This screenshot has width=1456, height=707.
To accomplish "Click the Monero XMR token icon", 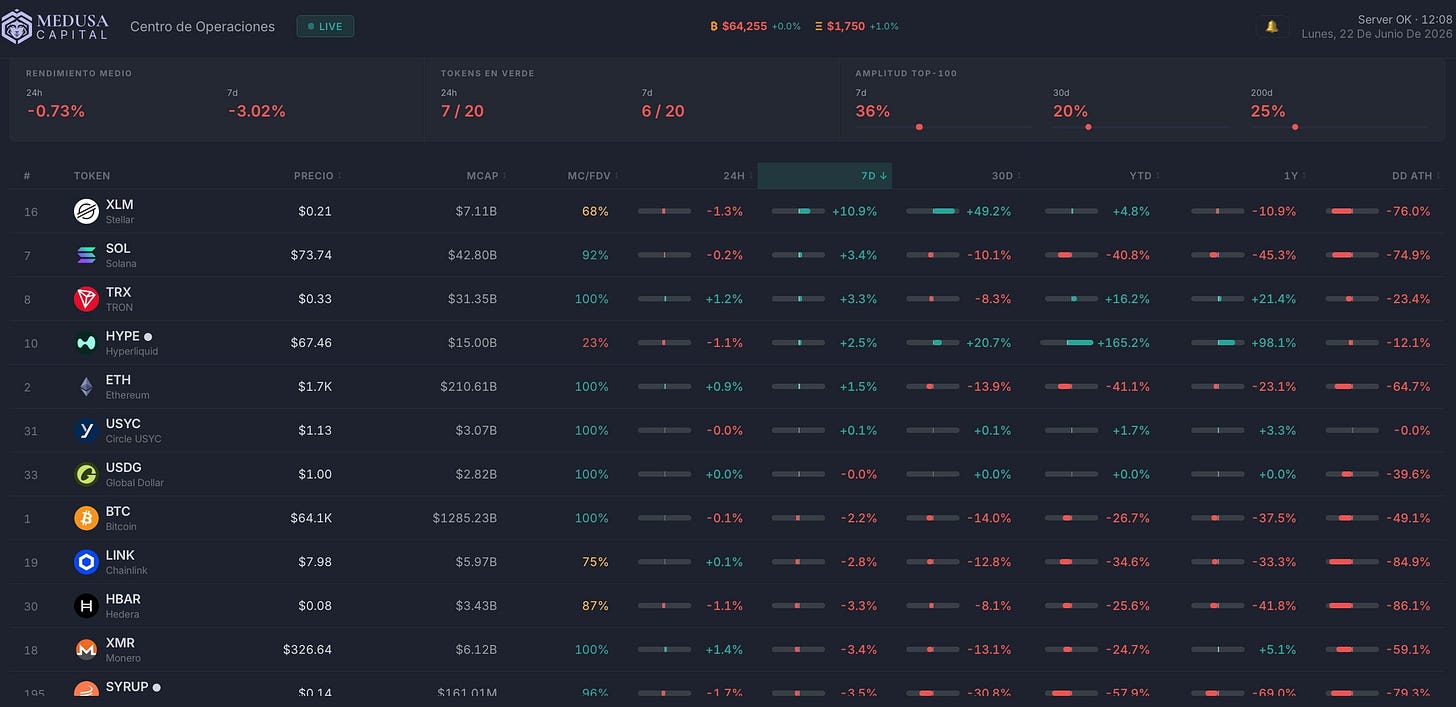I will [86, 650].
